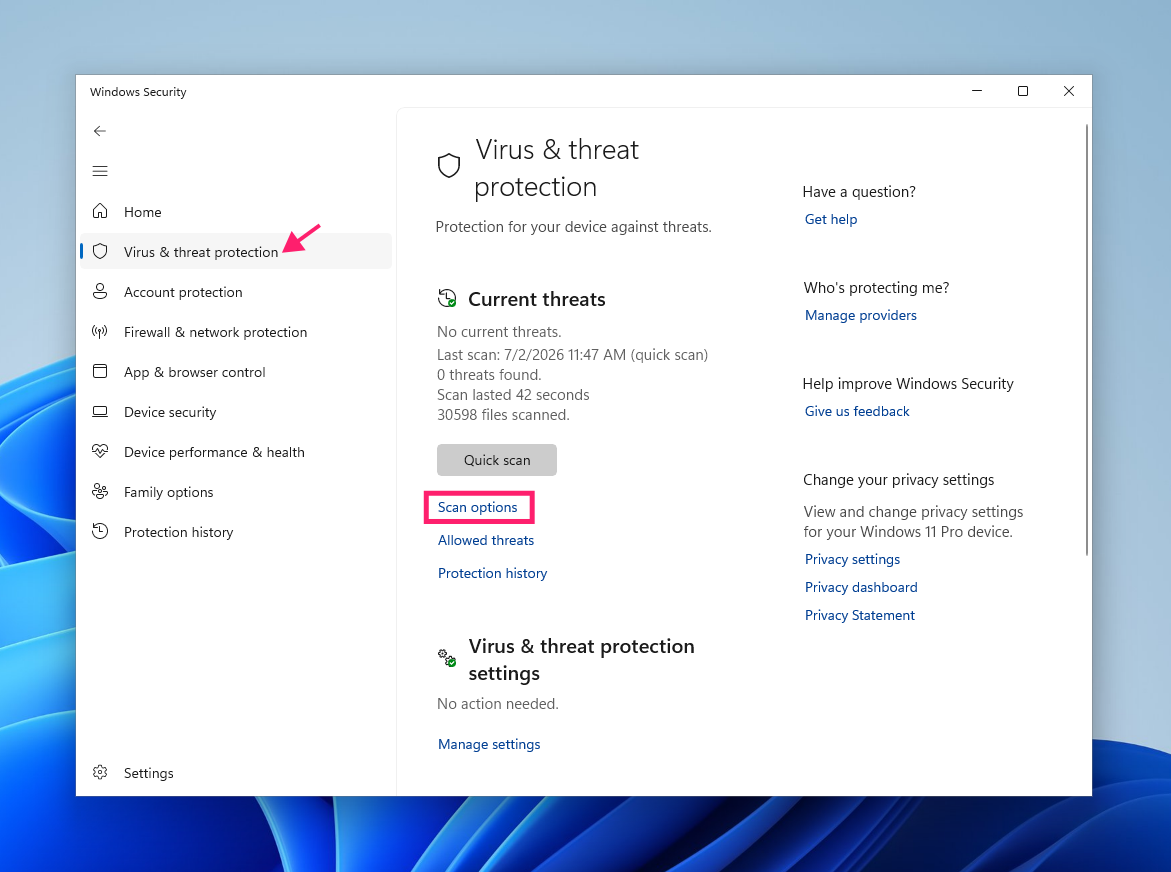Click the Current threats scan icon
The image size is (1171, 872).
click(447, 299)
